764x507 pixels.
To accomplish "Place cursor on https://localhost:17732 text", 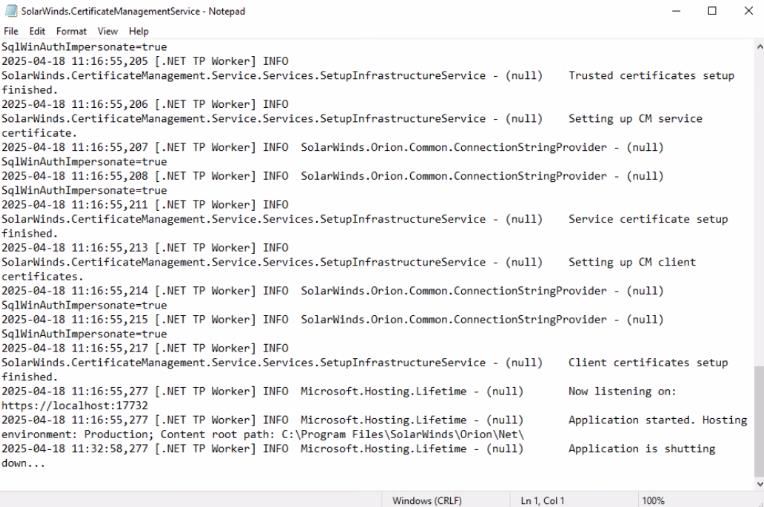I will click(75, 406).
